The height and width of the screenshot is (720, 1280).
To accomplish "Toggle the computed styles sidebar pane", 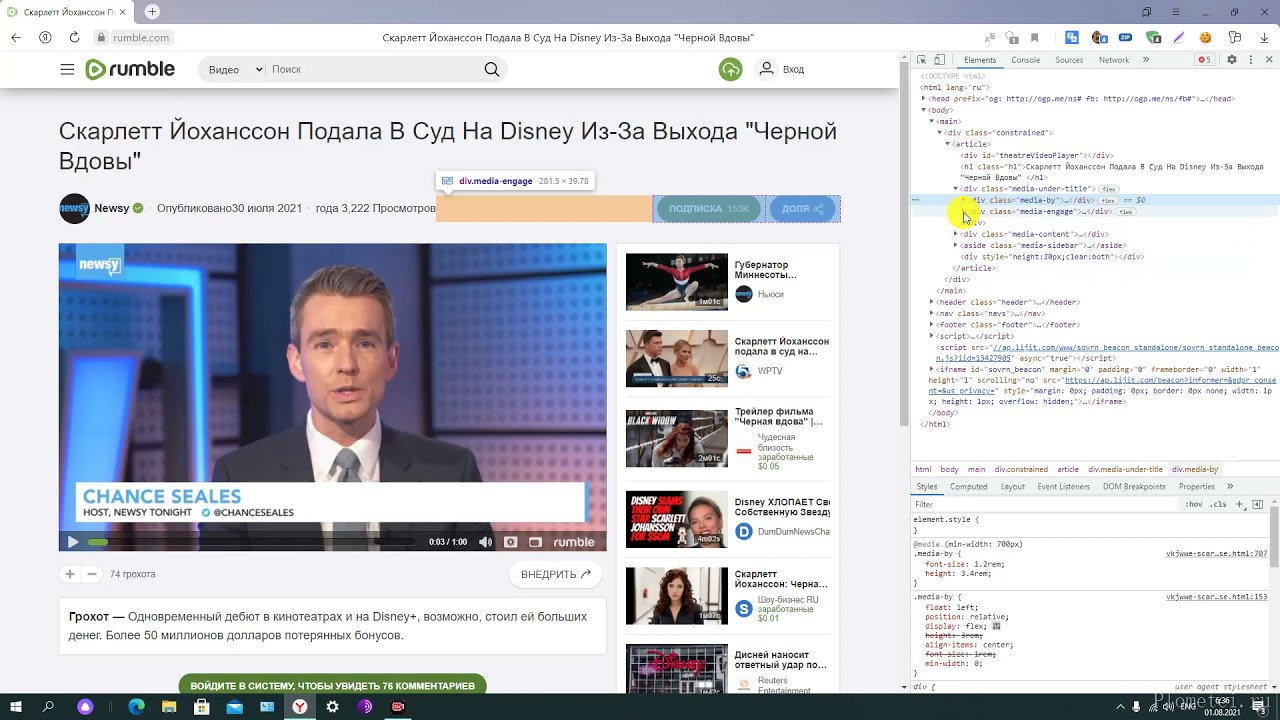I will (x=1258, y=504).
